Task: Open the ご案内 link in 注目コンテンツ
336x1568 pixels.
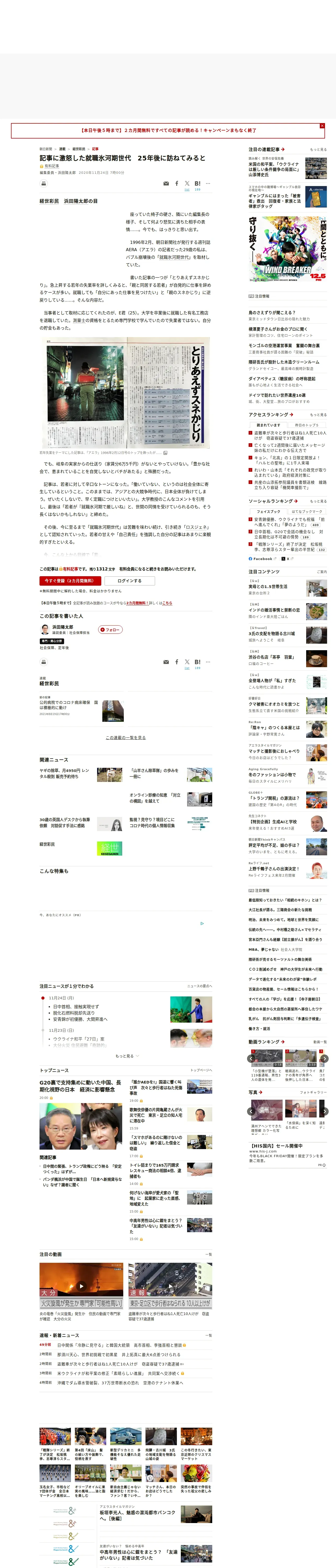Action: tap(322, 572)
